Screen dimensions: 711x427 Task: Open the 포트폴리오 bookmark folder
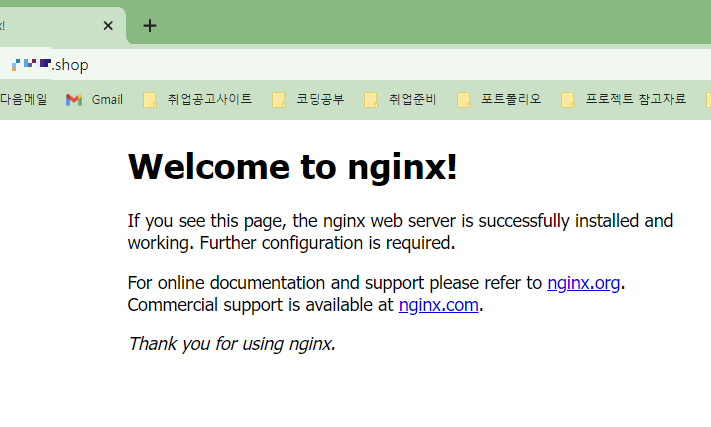click(x=499, y=99)
